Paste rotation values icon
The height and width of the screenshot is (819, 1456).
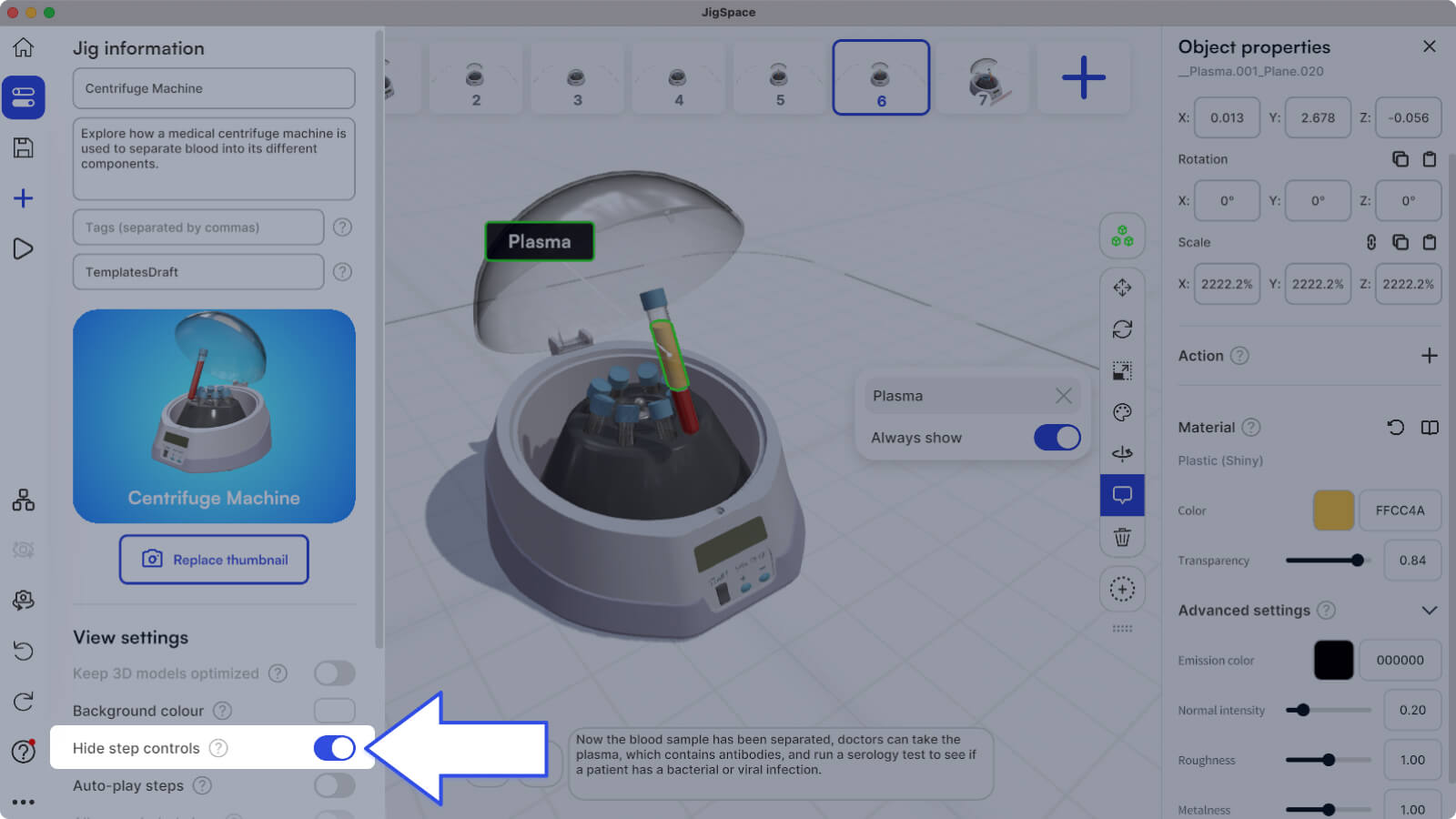(x=1430, y=159)
